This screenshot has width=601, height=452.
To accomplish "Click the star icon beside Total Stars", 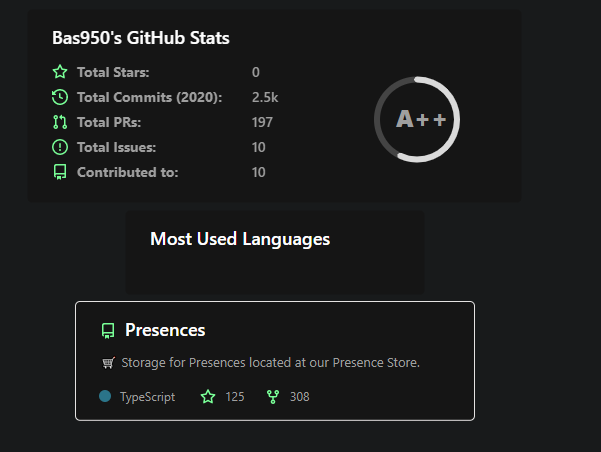I will coord(60,72).
